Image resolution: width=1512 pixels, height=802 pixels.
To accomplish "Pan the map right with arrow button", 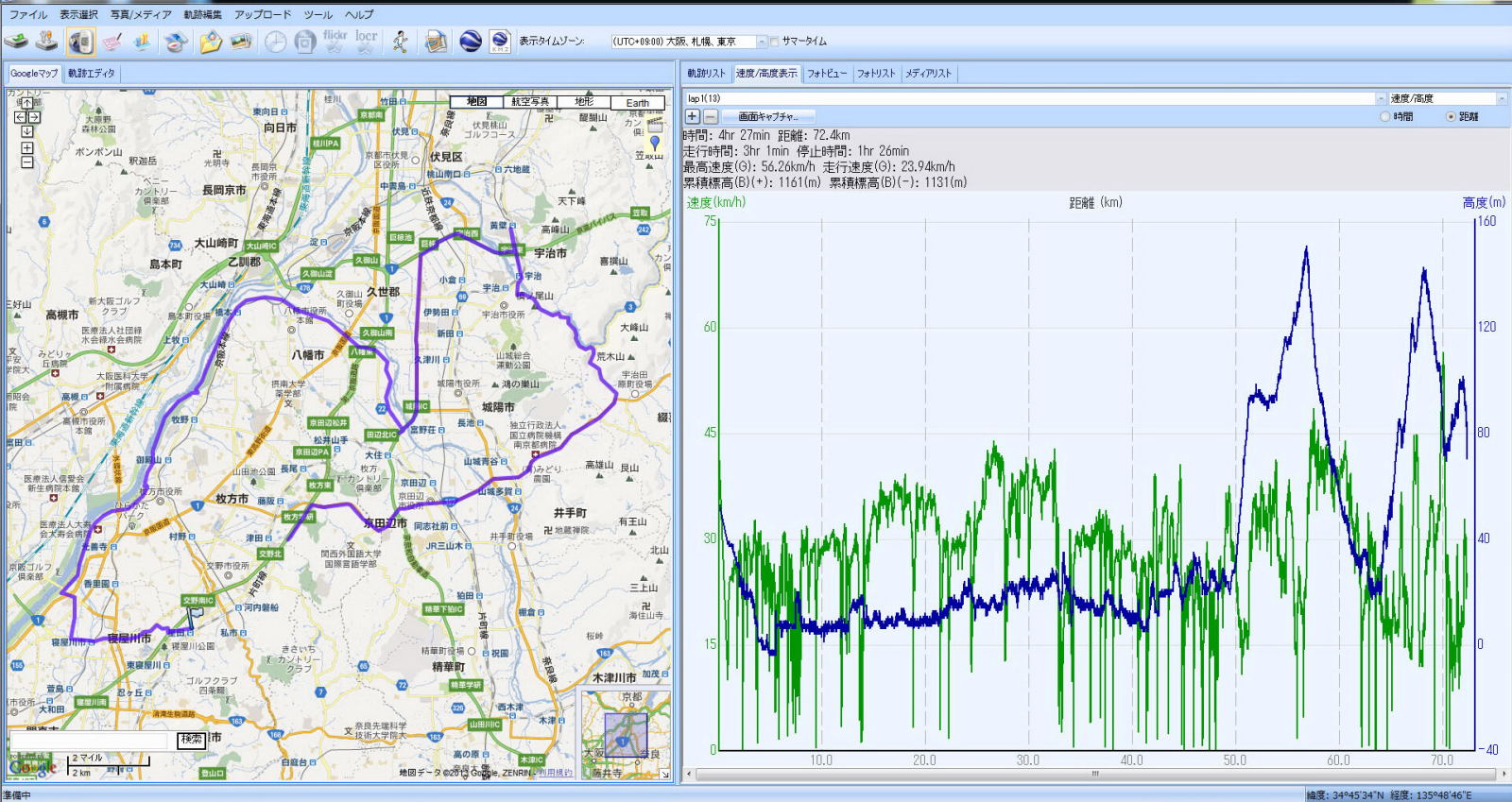I will pyautogui.click(x=34, y=117).
